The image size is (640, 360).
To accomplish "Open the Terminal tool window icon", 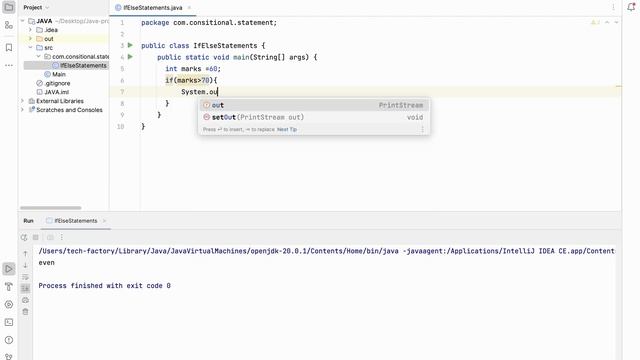I will pyautogui.click(x=9, y=322).
